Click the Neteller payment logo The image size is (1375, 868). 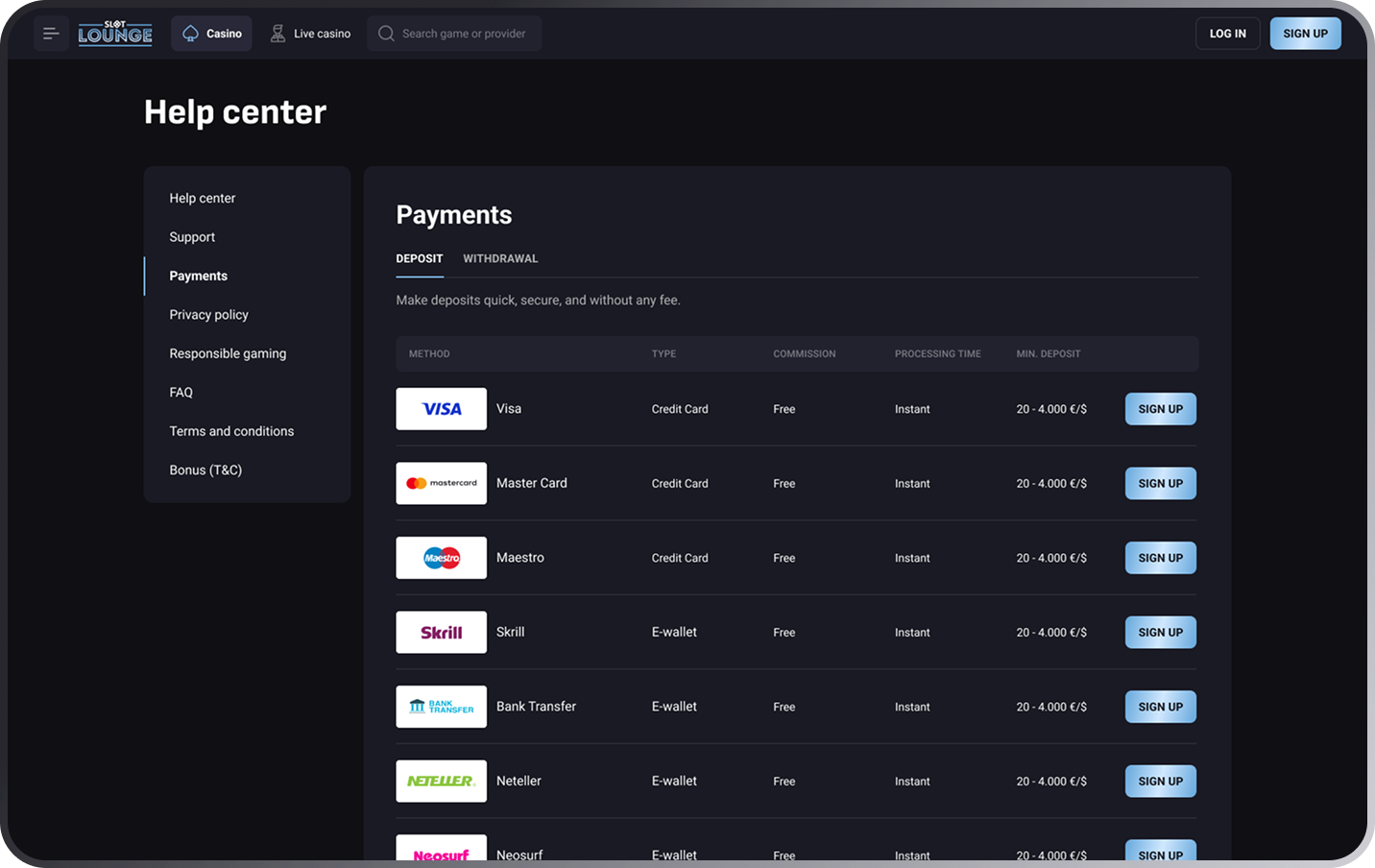441,781
